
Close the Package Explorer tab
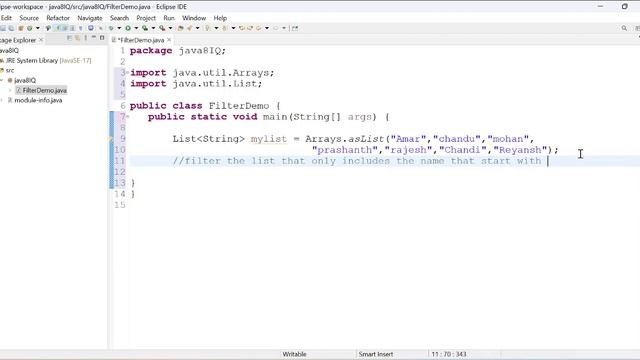click(x=41, y=40)
